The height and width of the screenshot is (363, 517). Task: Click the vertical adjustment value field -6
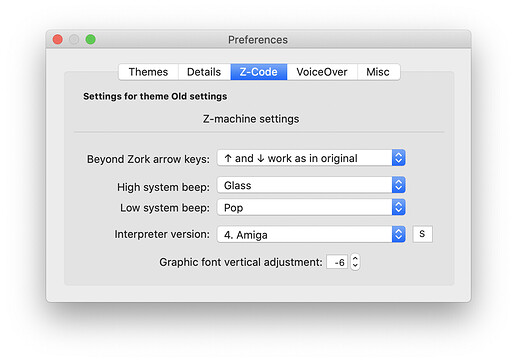tap(337, 262)
